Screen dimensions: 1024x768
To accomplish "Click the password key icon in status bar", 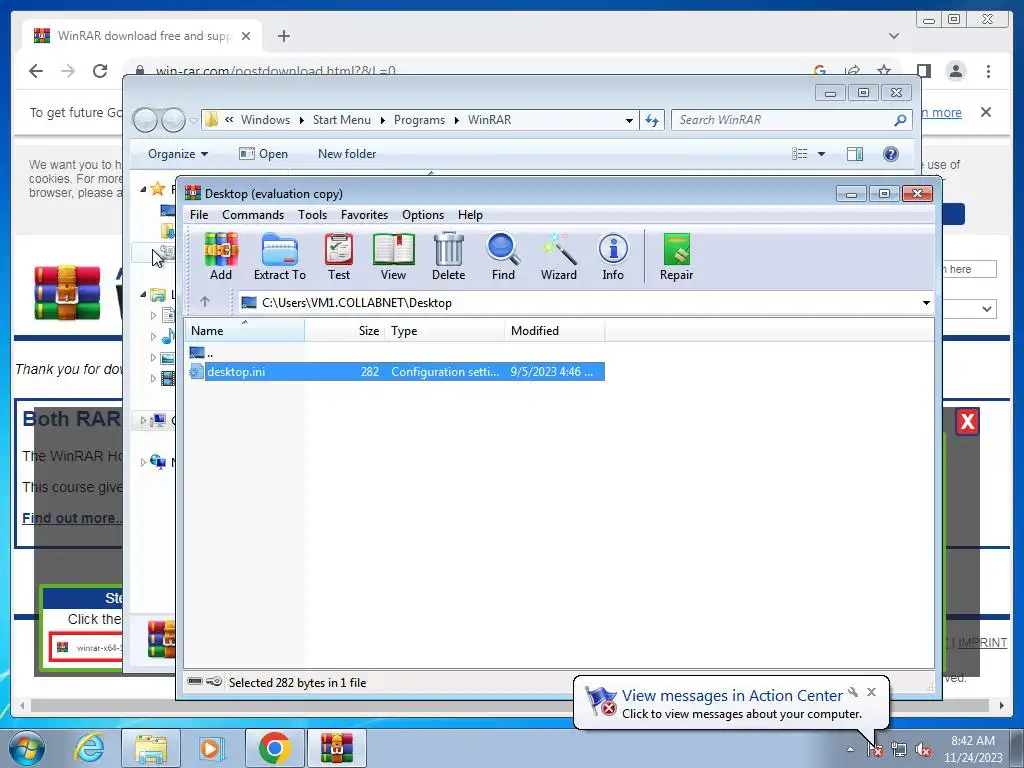I will (x=214, y=682).
